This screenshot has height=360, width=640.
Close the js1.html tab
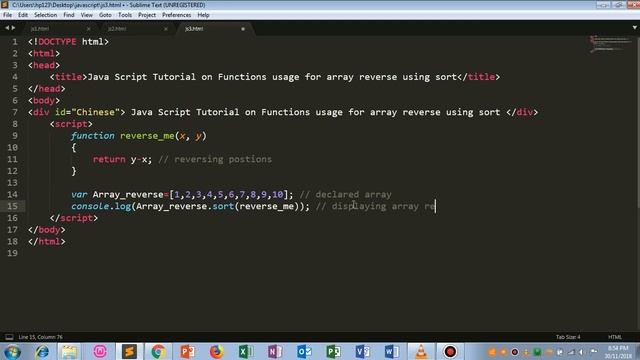pos(89,29)
